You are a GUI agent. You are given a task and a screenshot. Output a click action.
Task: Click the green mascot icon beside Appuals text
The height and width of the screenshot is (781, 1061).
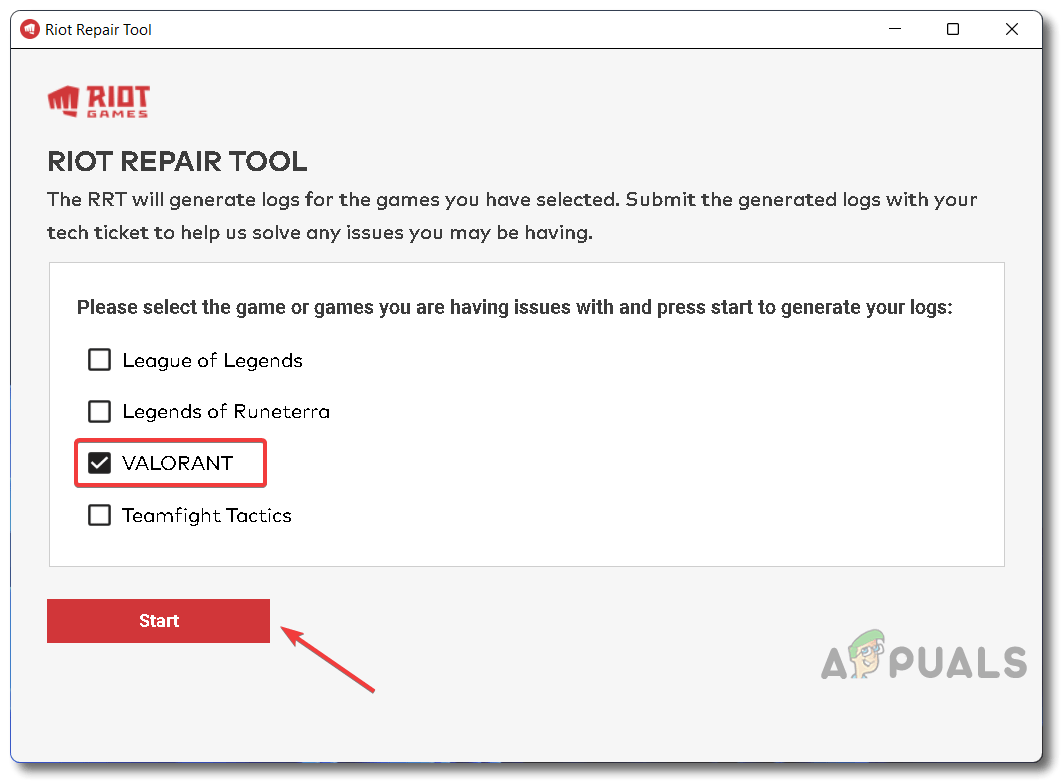click(x=867, y=655)
